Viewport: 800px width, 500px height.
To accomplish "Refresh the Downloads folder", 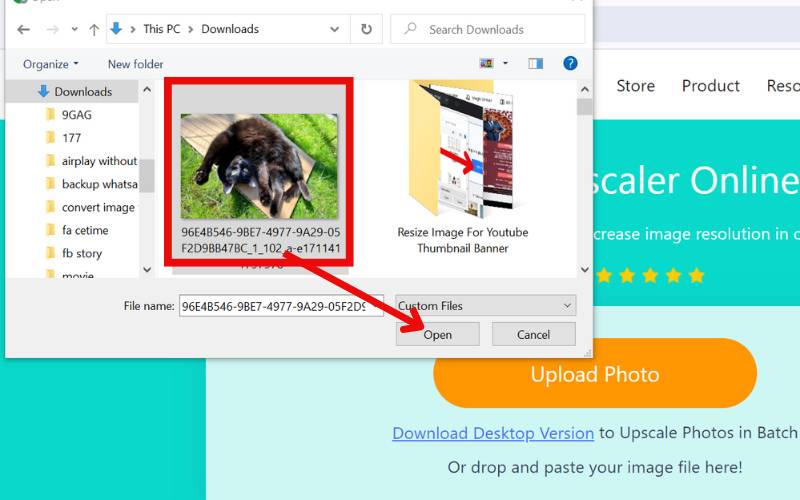I will click(366, 29).
